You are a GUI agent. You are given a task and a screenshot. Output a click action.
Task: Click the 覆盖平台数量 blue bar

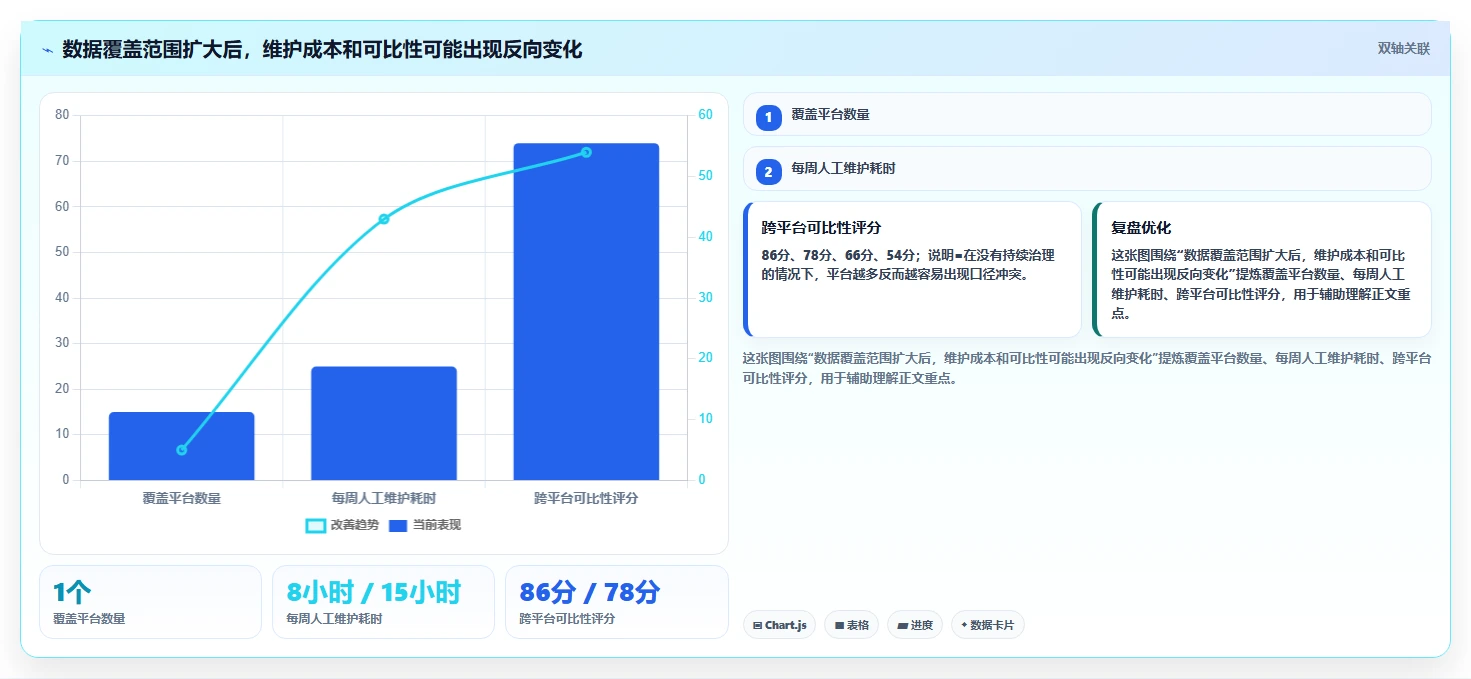pos(181,446)
